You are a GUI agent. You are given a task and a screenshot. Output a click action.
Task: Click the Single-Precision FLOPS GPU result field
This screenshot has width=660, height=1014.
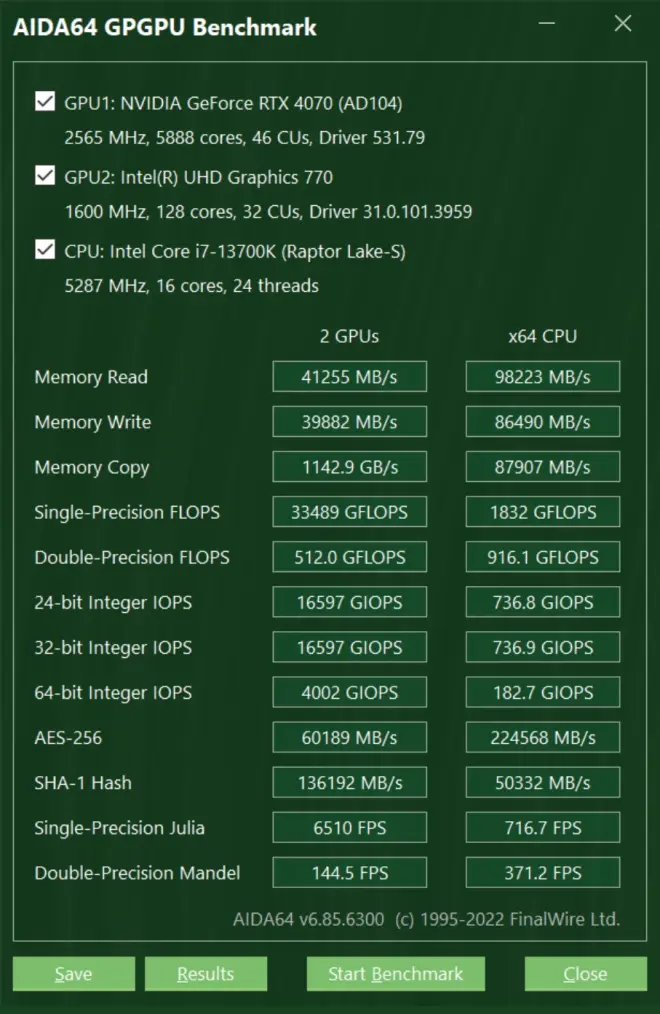pyautogui.click(x=349, y=512)
